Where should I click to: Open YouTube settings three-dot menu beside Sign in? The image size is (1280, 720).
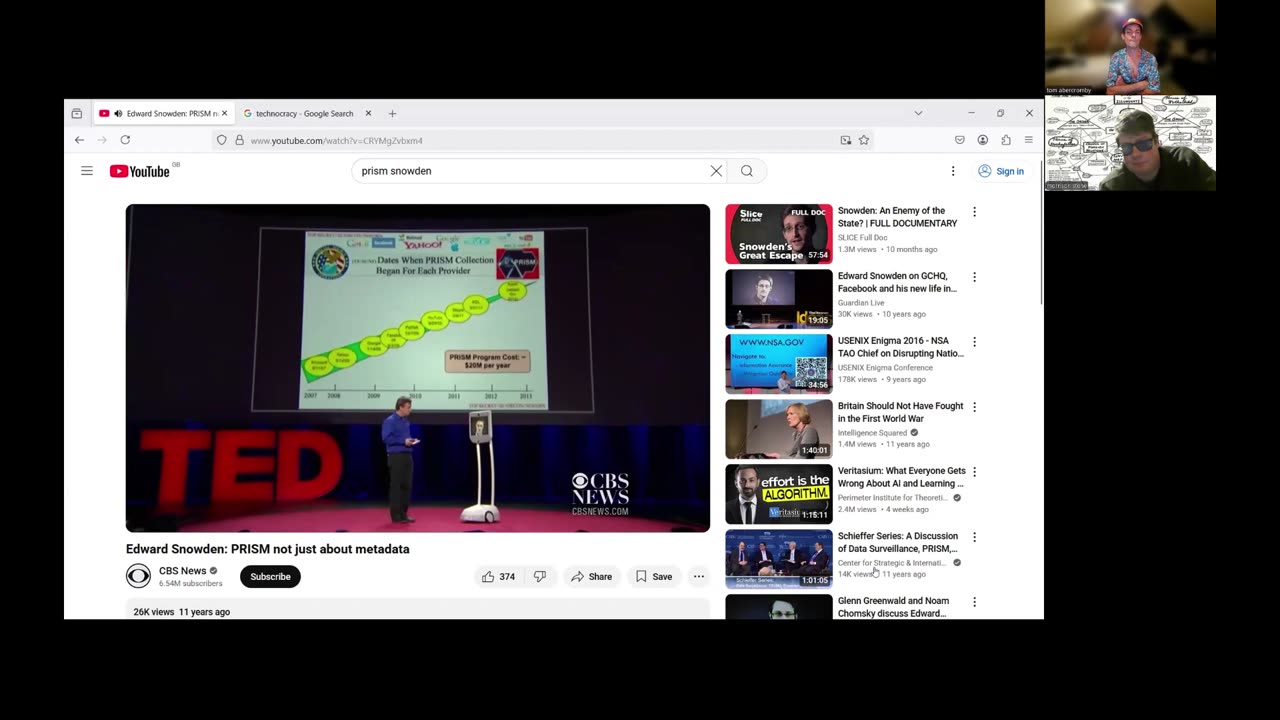pos(953,171)
